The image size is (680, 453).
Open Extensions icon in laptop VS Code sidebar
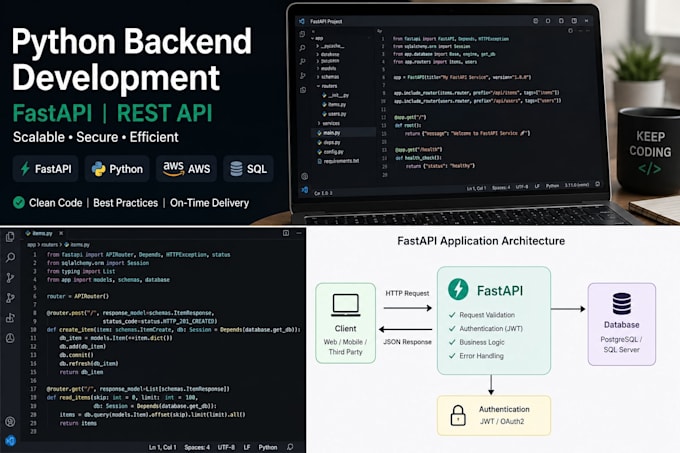point(303,90)
